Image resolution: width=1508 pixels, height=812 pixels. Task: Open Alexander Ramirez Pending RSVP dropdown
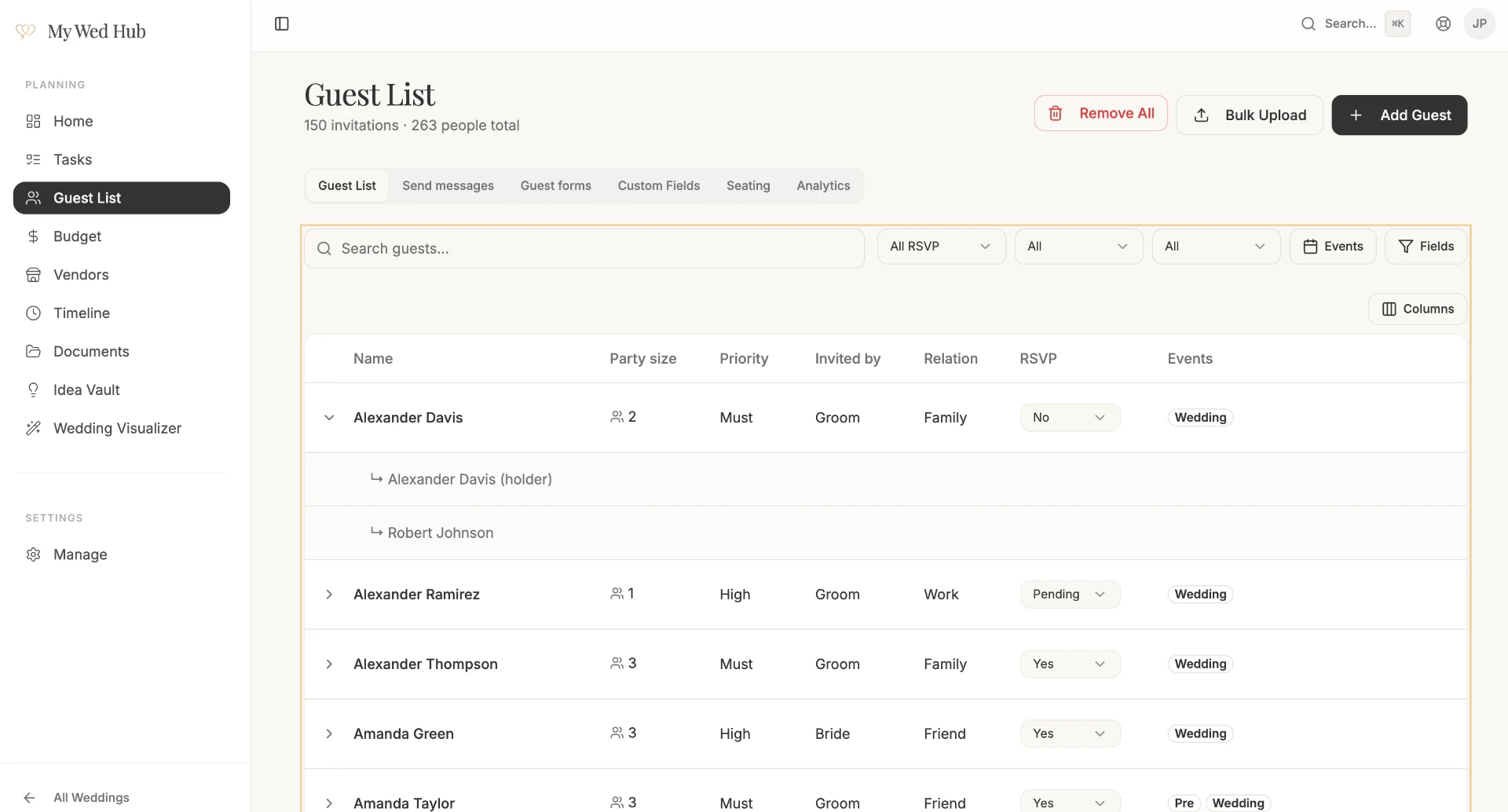[1070, 594]
